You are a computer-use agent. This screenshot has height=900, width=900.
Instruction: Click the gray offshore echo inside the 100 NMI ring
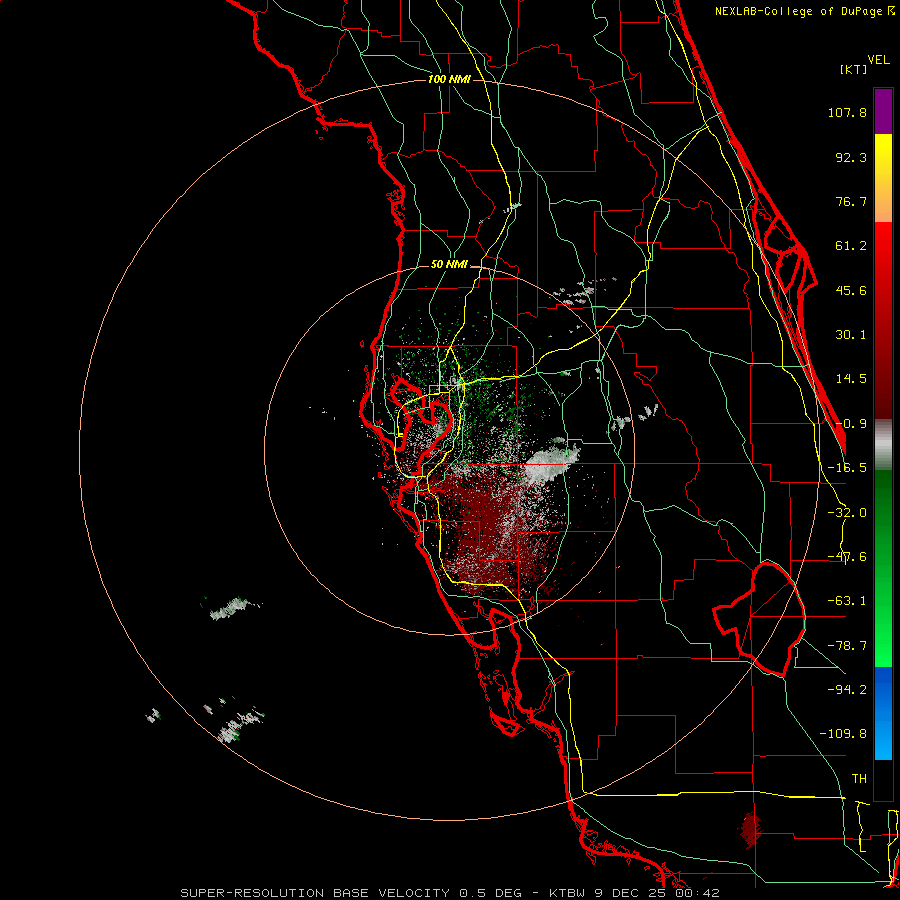click(231, 609)
